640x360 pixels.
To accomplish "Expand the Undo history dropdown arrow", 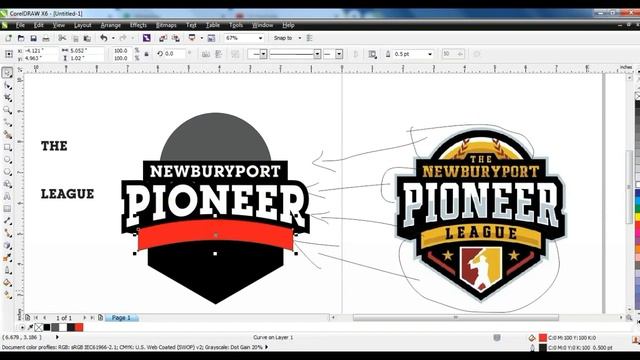I will (113, 38).
